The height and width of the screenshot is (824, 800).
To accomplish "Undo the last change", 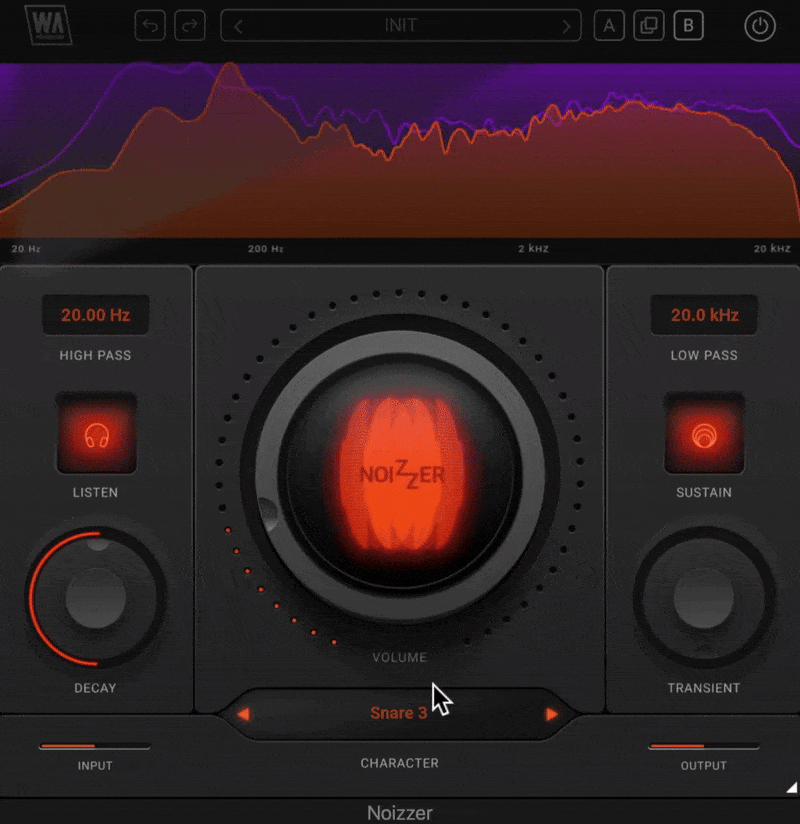I will (x=150, y=25).
